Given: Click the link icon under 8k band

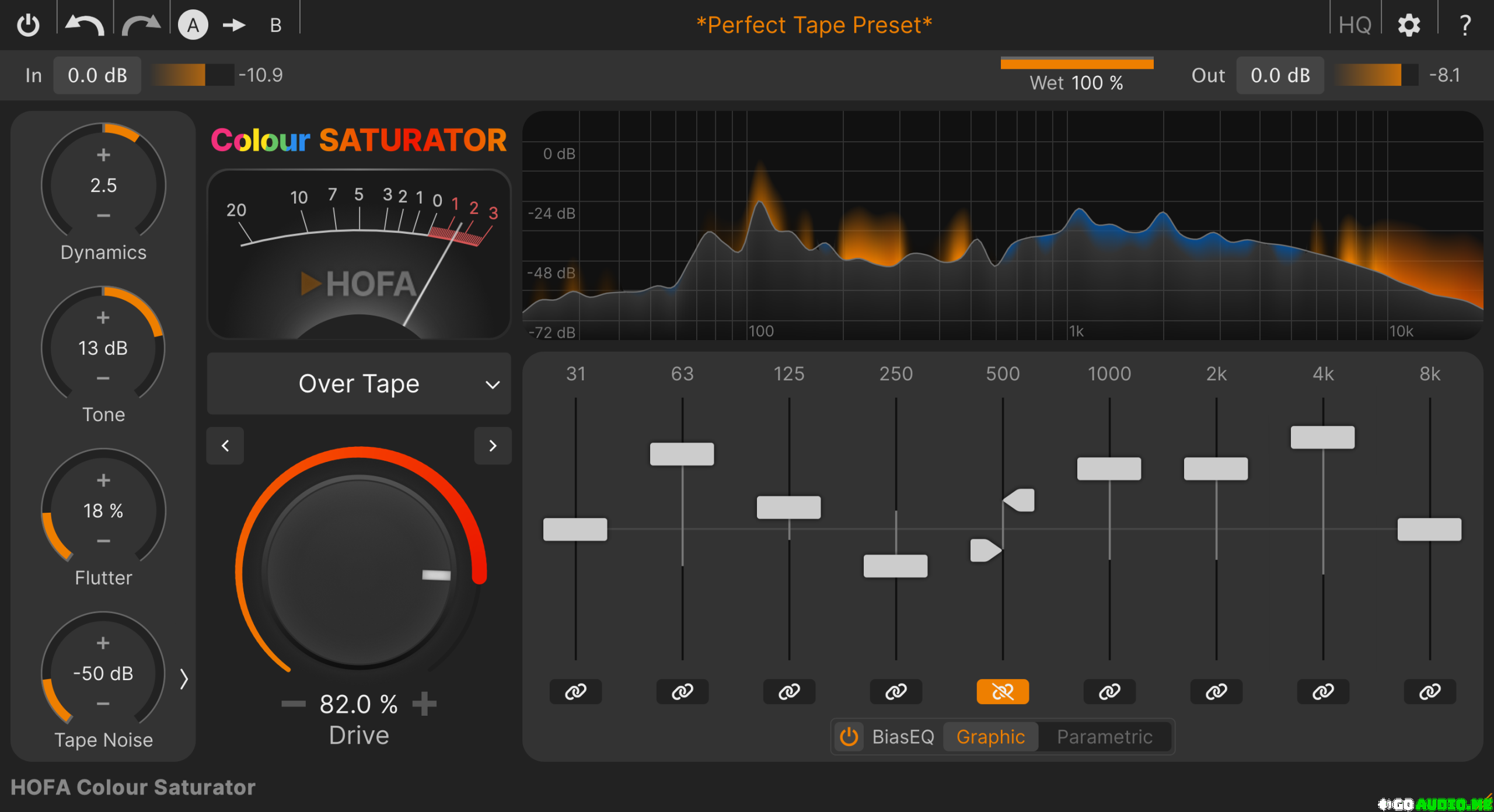Looking at the screenshot, I should pos(1430,692).
